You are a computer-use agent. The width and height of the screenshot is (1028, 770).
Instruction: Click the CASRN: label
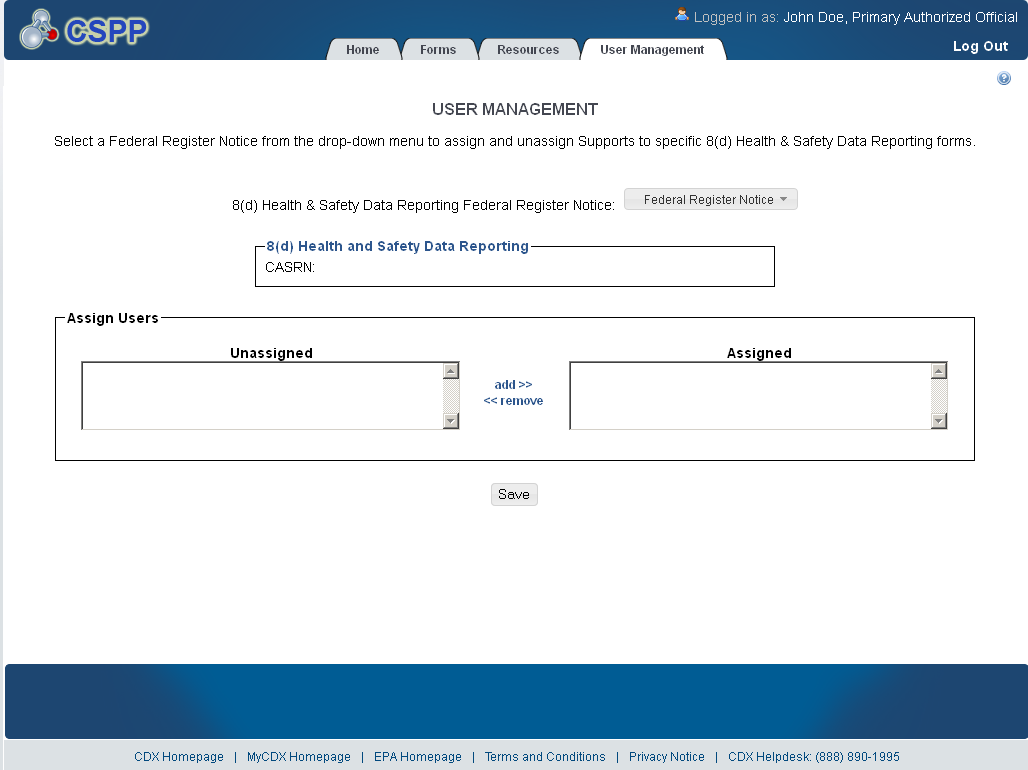tap(290, 267)
